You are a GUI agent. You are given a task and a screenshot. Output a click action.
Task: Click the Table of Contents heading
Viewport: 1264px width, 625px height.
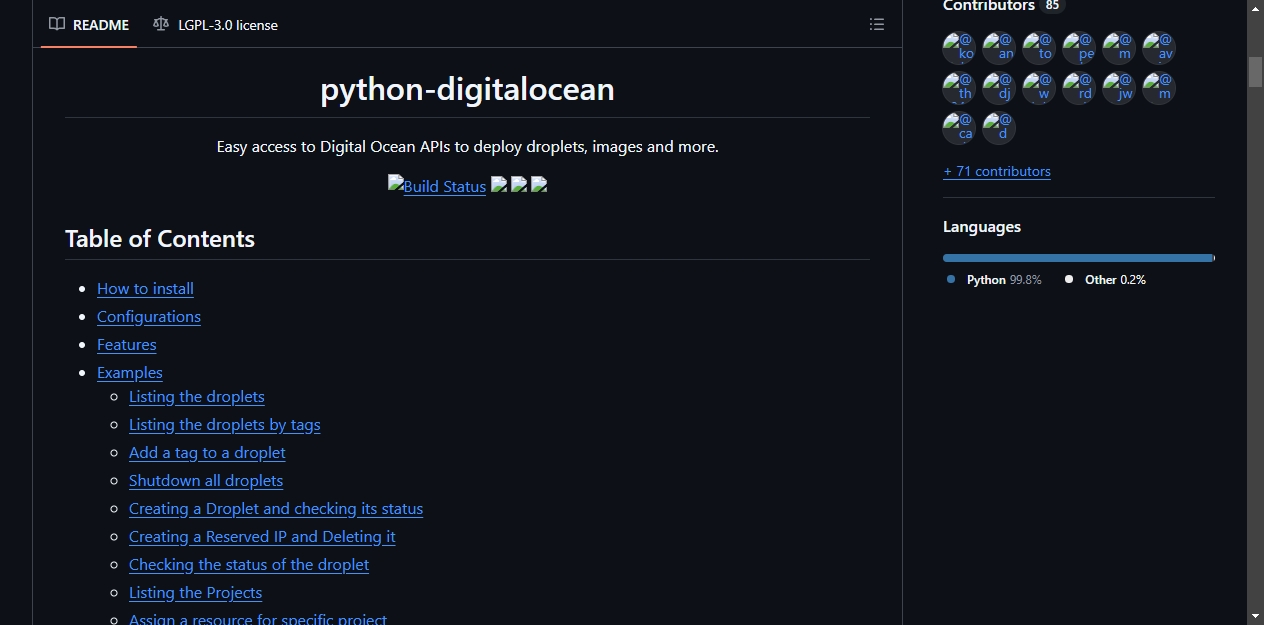point(160,239)
